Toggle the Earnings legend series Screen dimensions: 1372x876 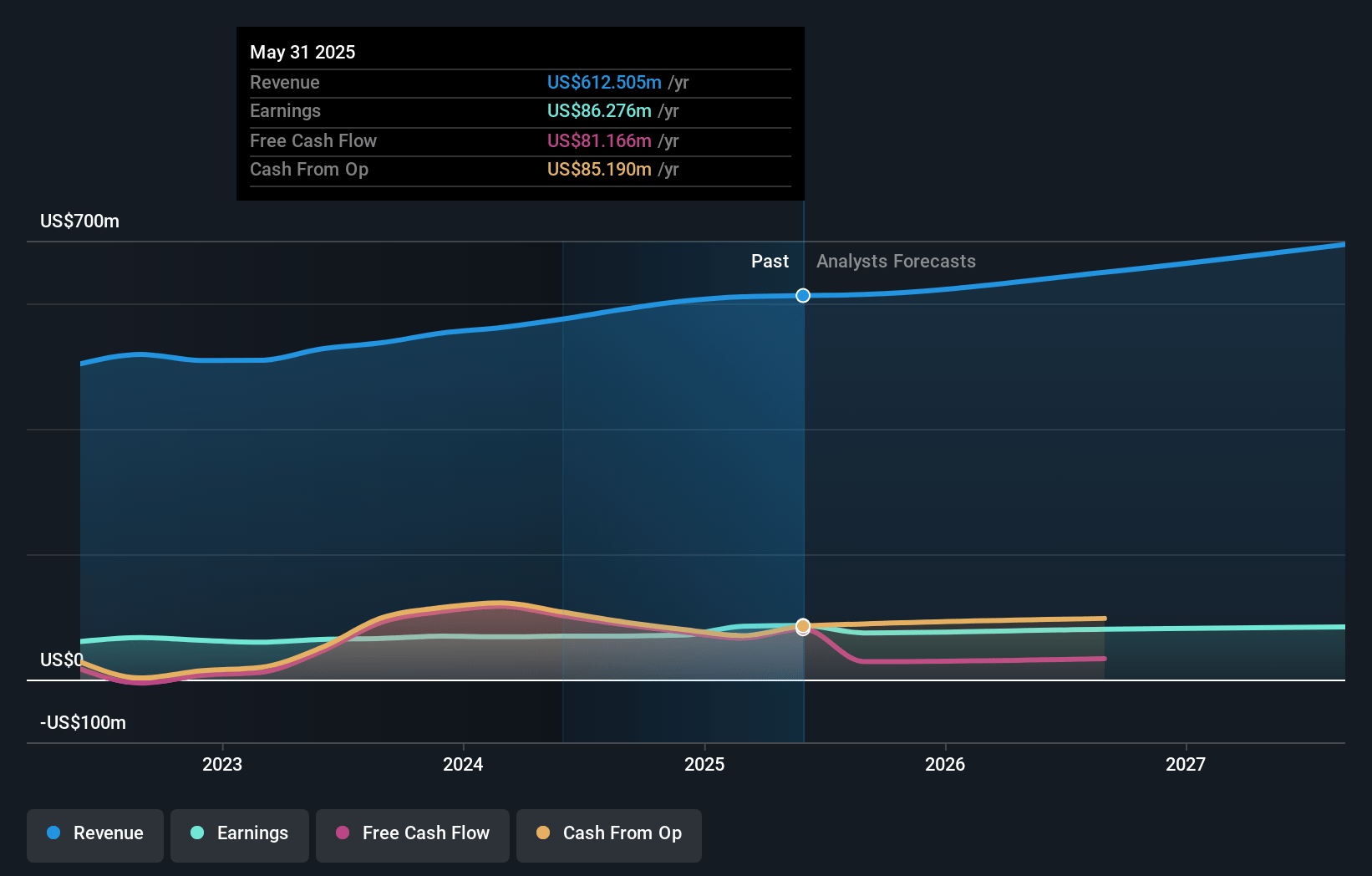click(240, 834)
